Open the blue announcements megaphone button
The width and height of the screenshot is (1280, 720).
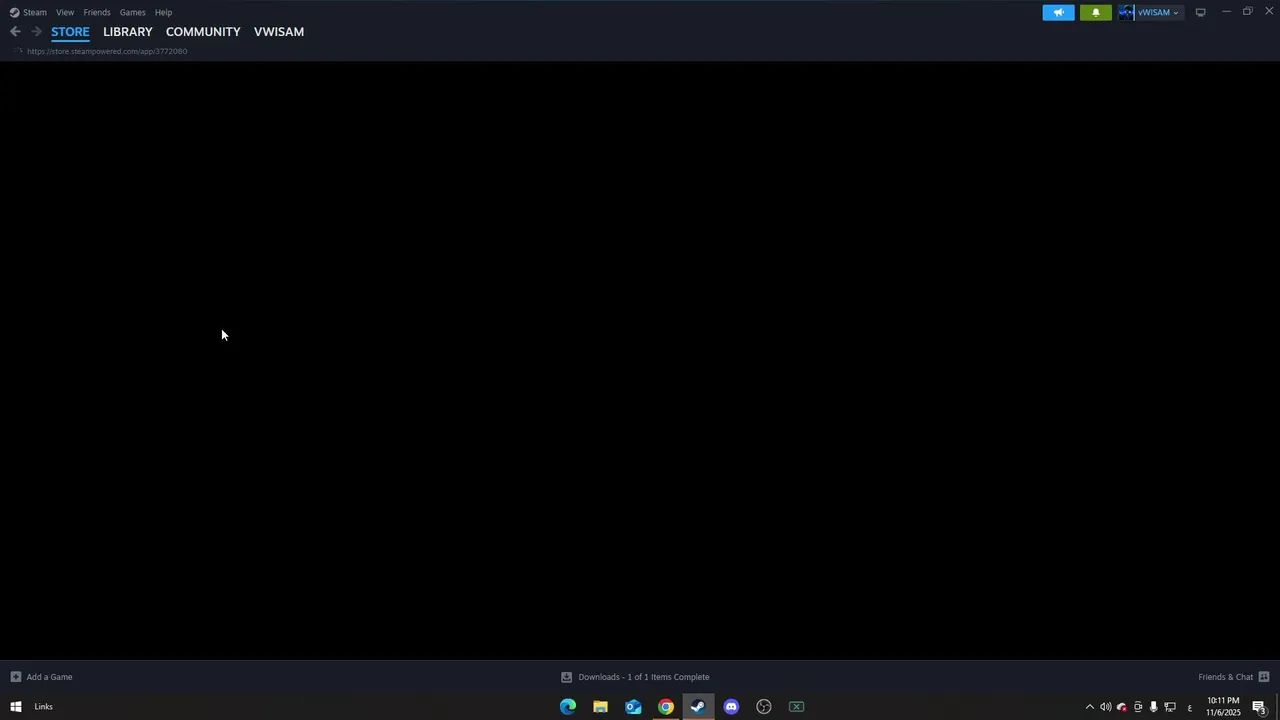coord(1058,12)
